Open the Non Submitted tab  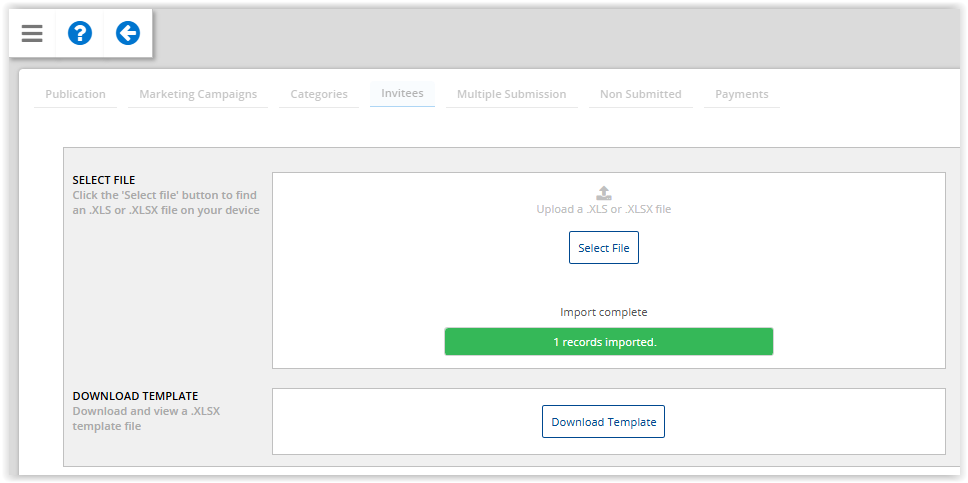[x=640, y=94]
